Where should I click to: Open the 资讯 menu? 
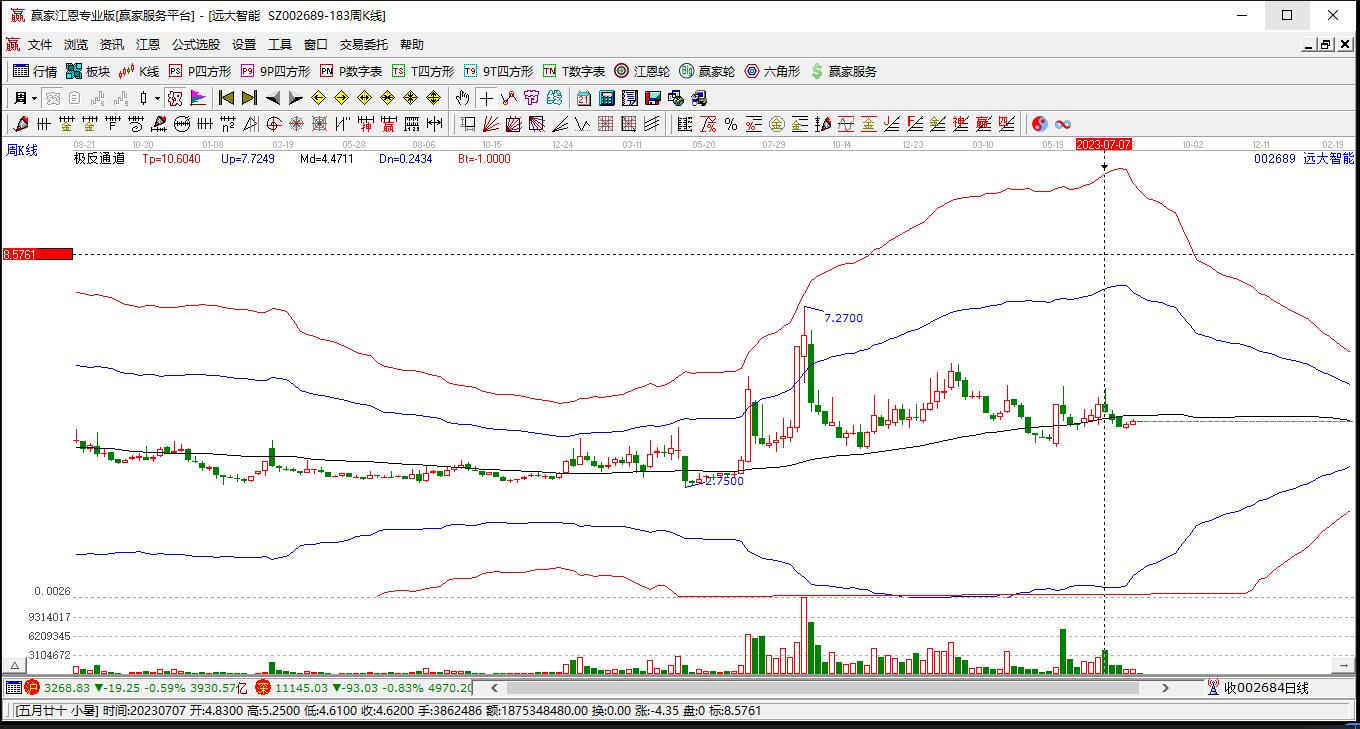click(112, 45)
